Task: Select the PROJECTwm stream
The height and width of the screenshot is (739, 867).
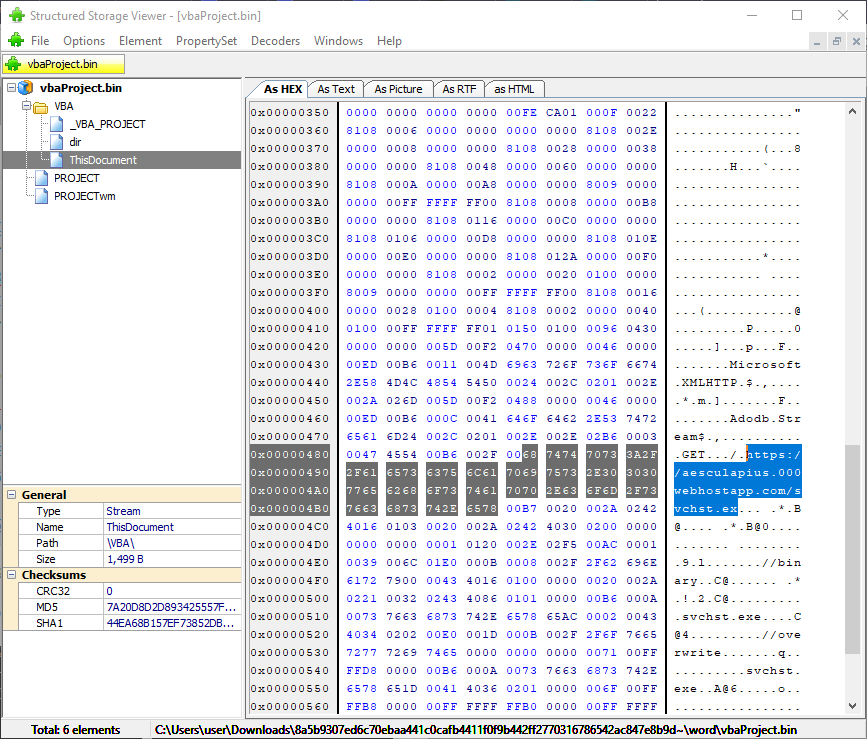Action: pos(85,196)
